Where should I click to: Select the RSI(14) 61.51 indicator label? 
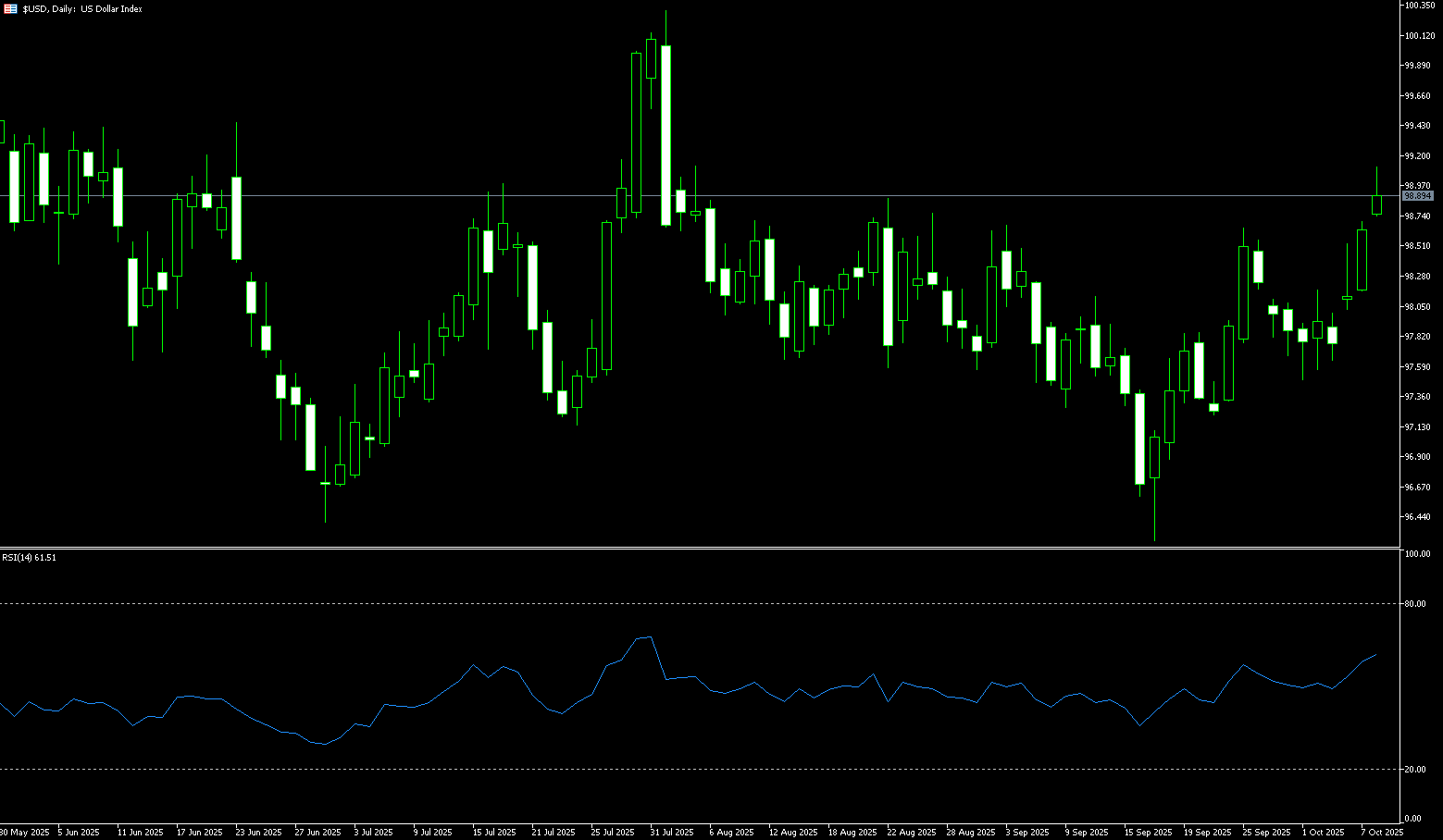29,558
